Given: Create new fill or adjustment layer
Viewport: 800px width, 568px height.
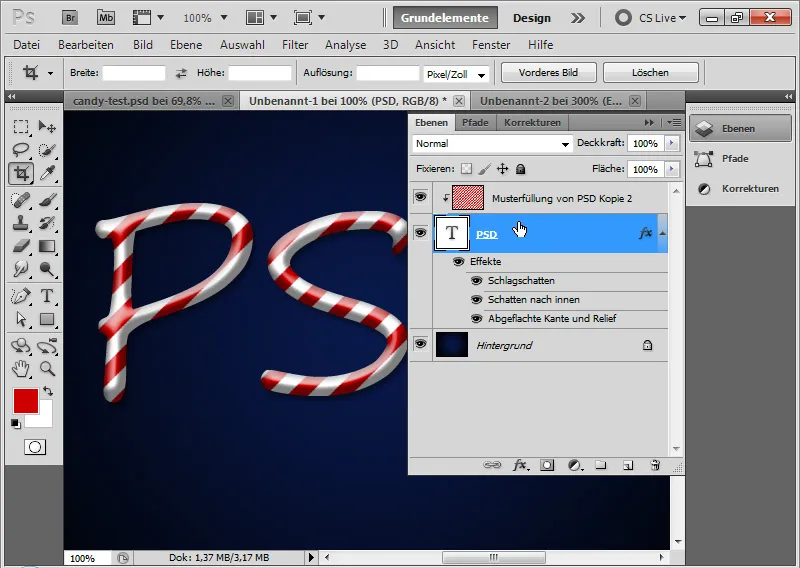Looking at the screenshot, I should (x=575, y=465).
